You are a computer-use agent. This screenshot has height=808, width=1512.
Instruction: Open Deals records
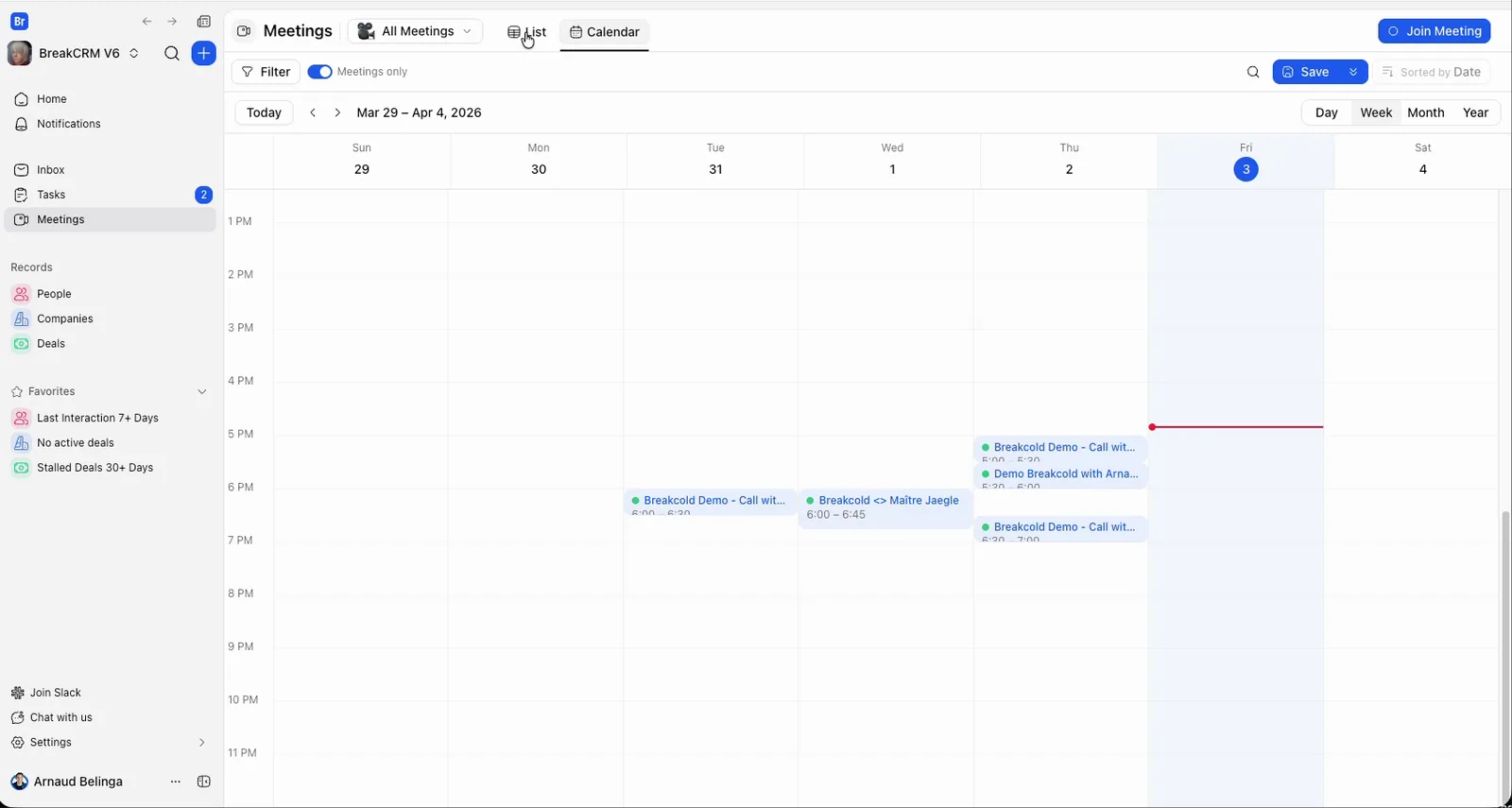click(111, 344)
